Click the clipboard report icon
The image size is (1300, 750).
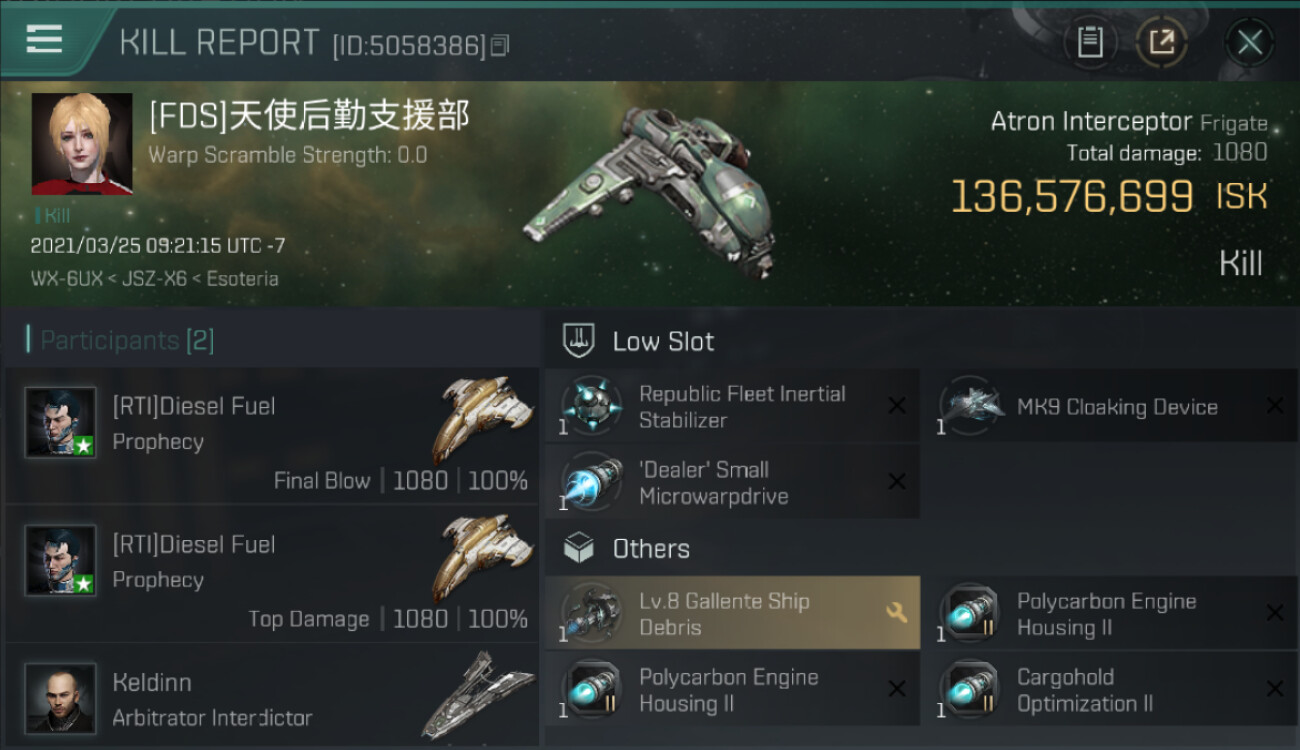click(1090, 43)
